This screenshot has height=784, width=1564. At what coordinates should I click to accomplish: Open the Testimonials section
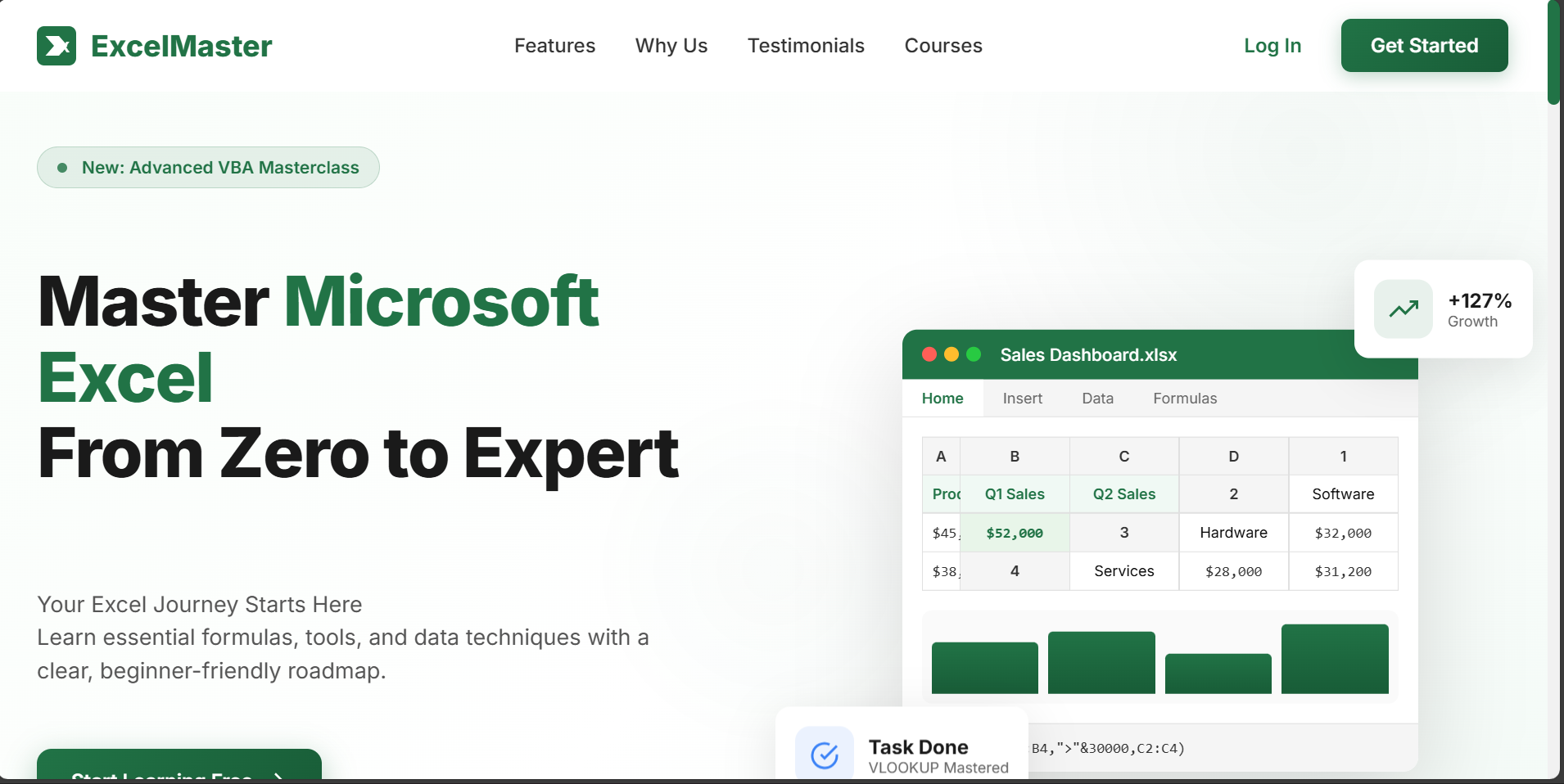806,46
